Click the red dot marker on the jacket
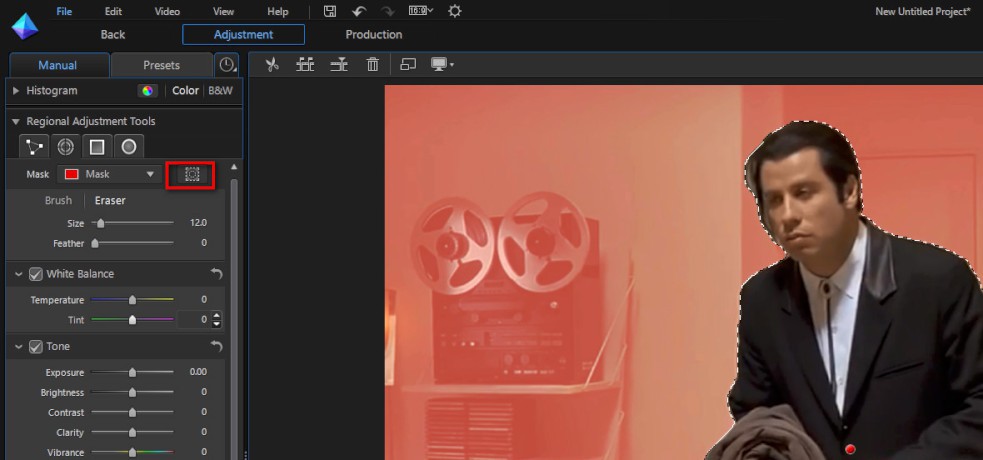The height and width of the screenshot is (460, 983). click(x=850, y=449)
